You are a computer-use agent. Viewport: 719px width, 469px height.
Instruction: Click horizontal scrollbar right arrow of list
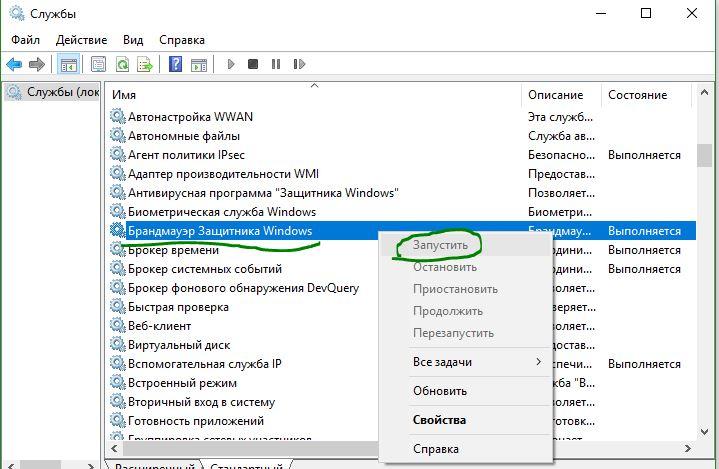pos(687,448)
